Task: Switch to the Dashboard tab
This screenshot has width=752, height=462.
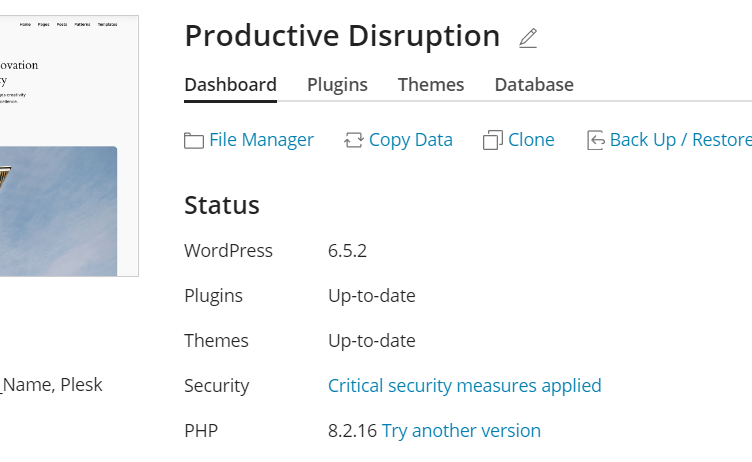Action: pos(230,85)
